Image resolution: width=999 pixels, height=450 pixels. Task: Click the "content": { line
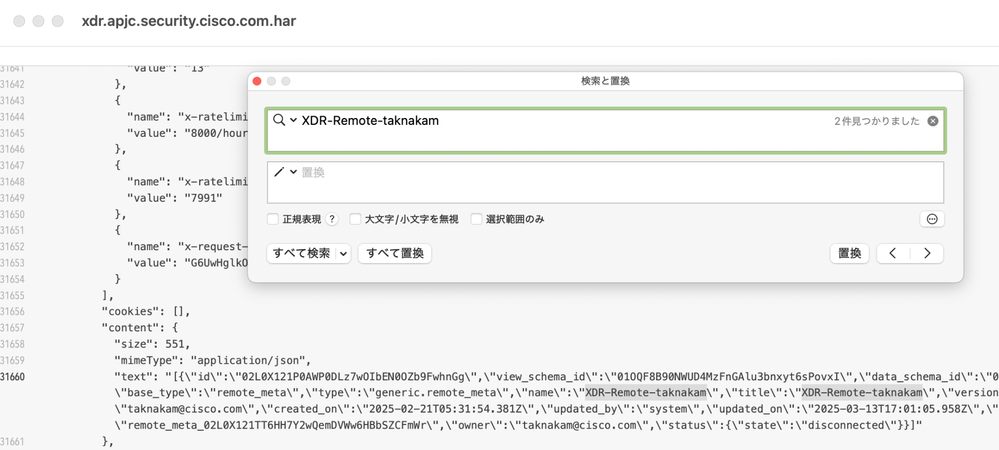point(140,328)
